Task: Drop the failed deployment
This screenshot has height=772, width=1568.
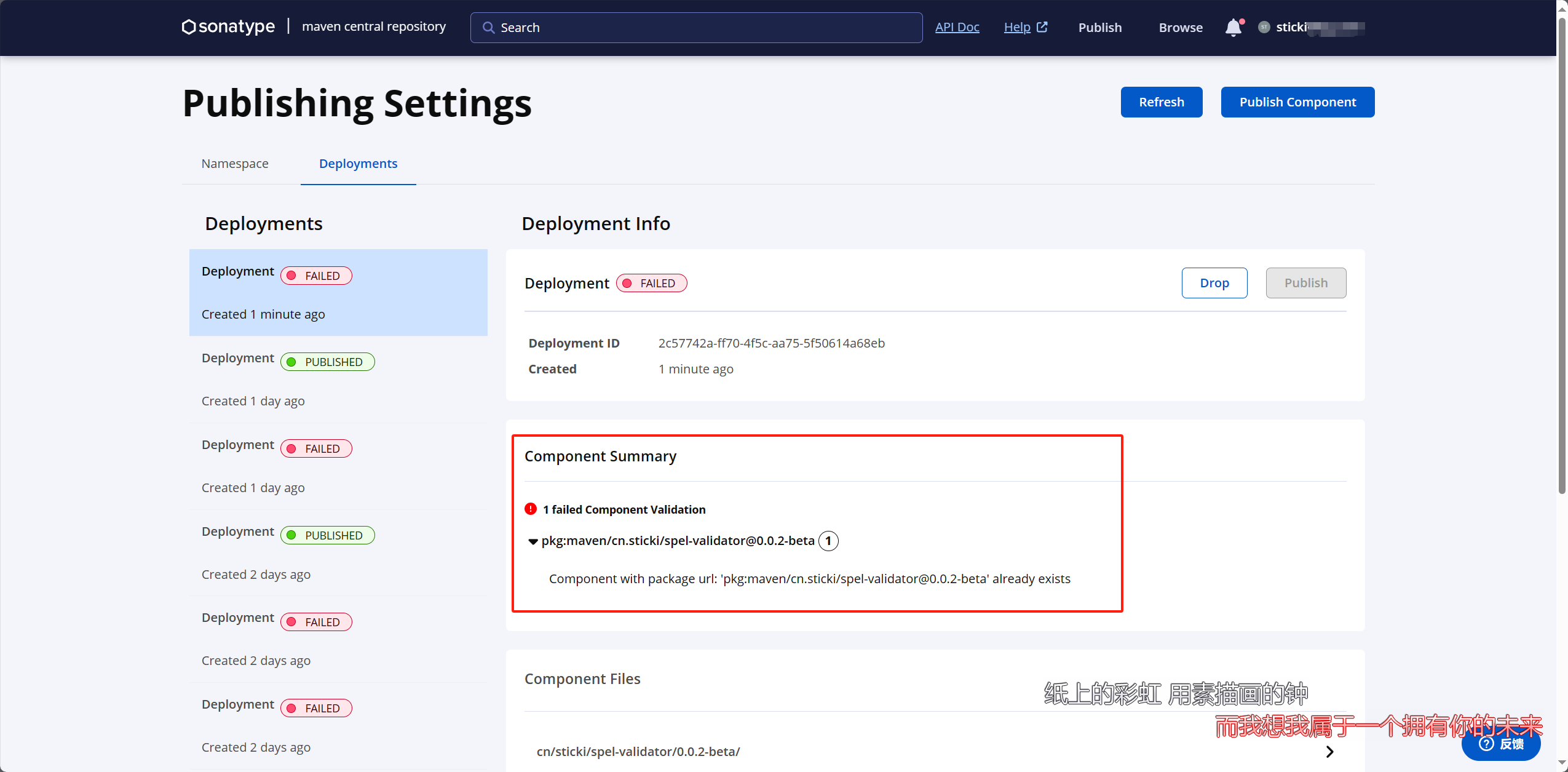Action: coord(1214,283)
